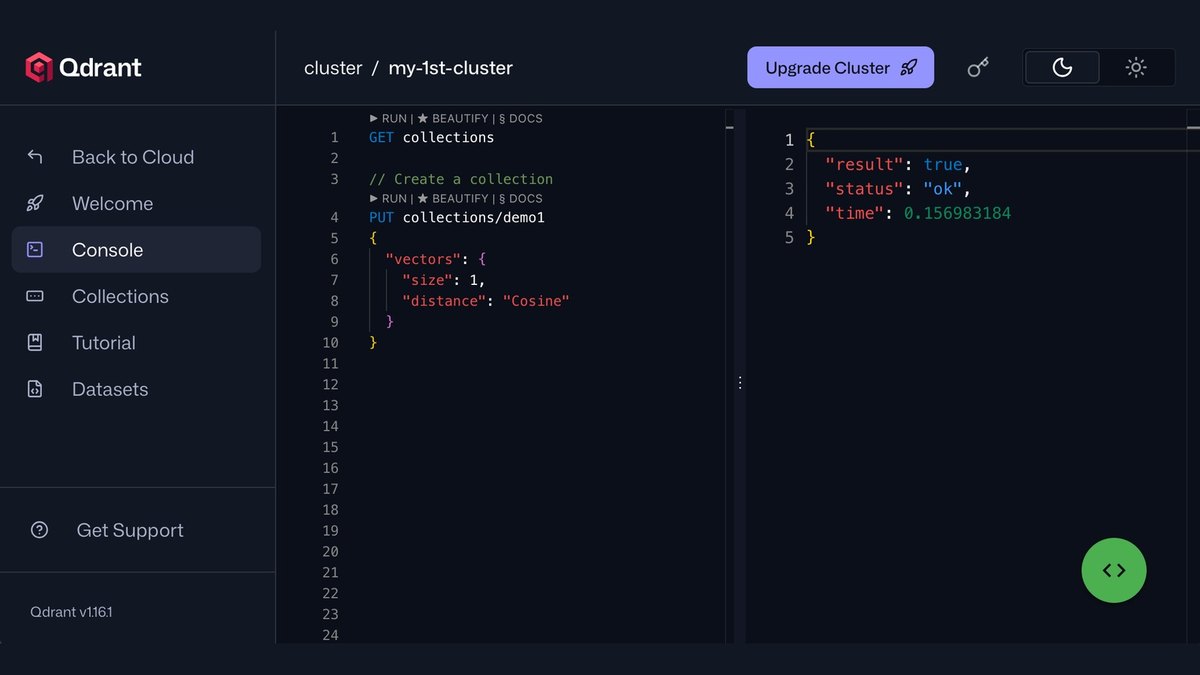Click the Upgrade Cluster button

[841, 68]
